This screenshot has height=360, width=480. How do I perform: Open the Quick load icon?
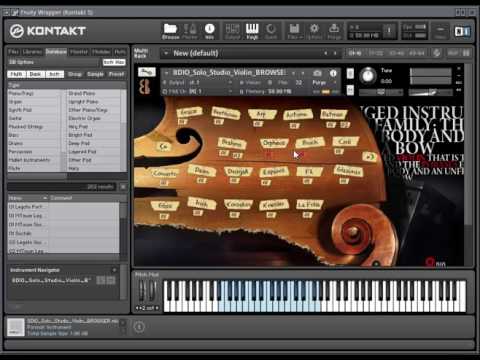271,31
